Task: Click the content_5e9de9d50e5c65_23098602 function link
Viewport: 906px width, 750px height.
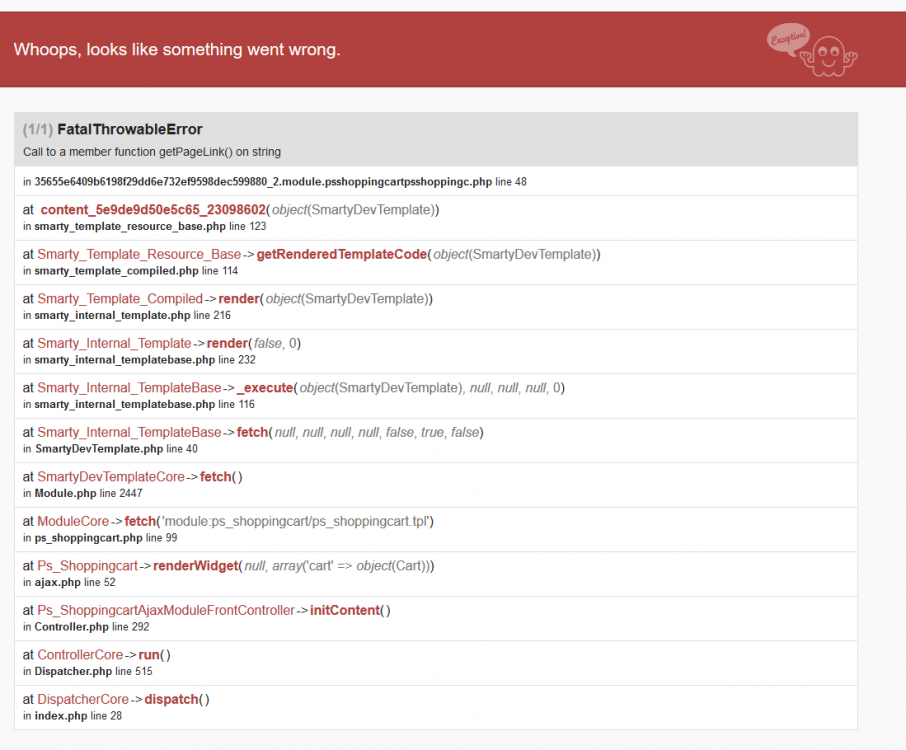Action: (153, 210)
